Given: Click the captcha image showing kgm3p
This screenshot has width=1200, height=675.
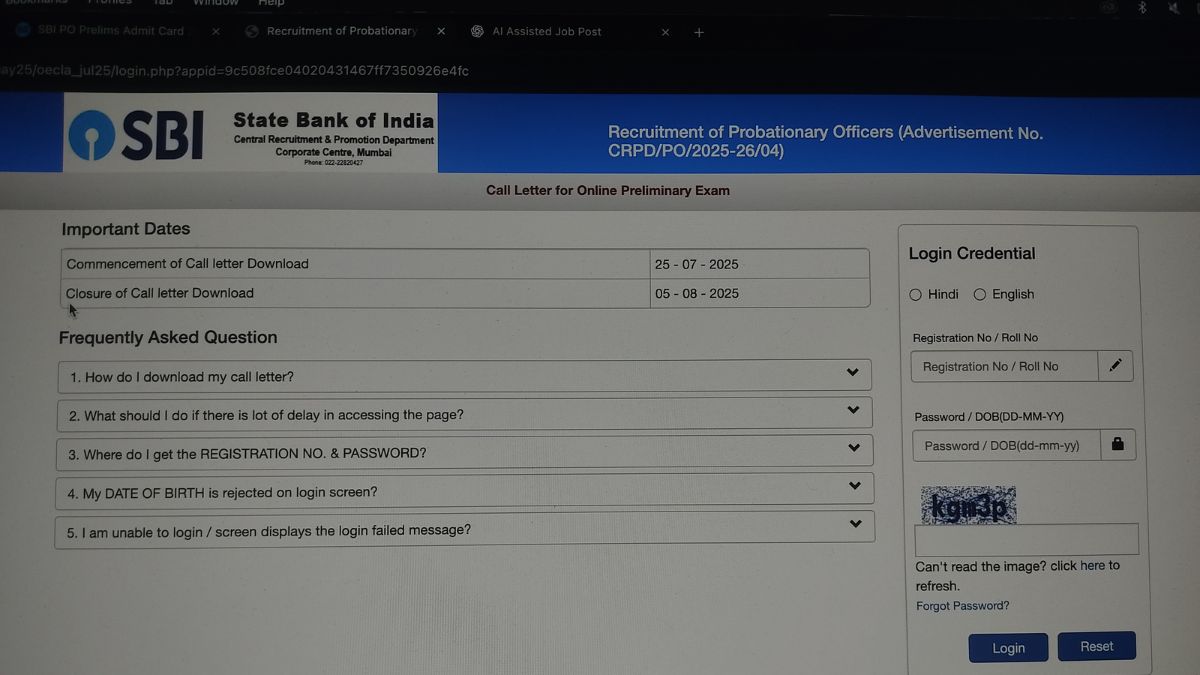Looking at the screenshot, I should [968, 506].
